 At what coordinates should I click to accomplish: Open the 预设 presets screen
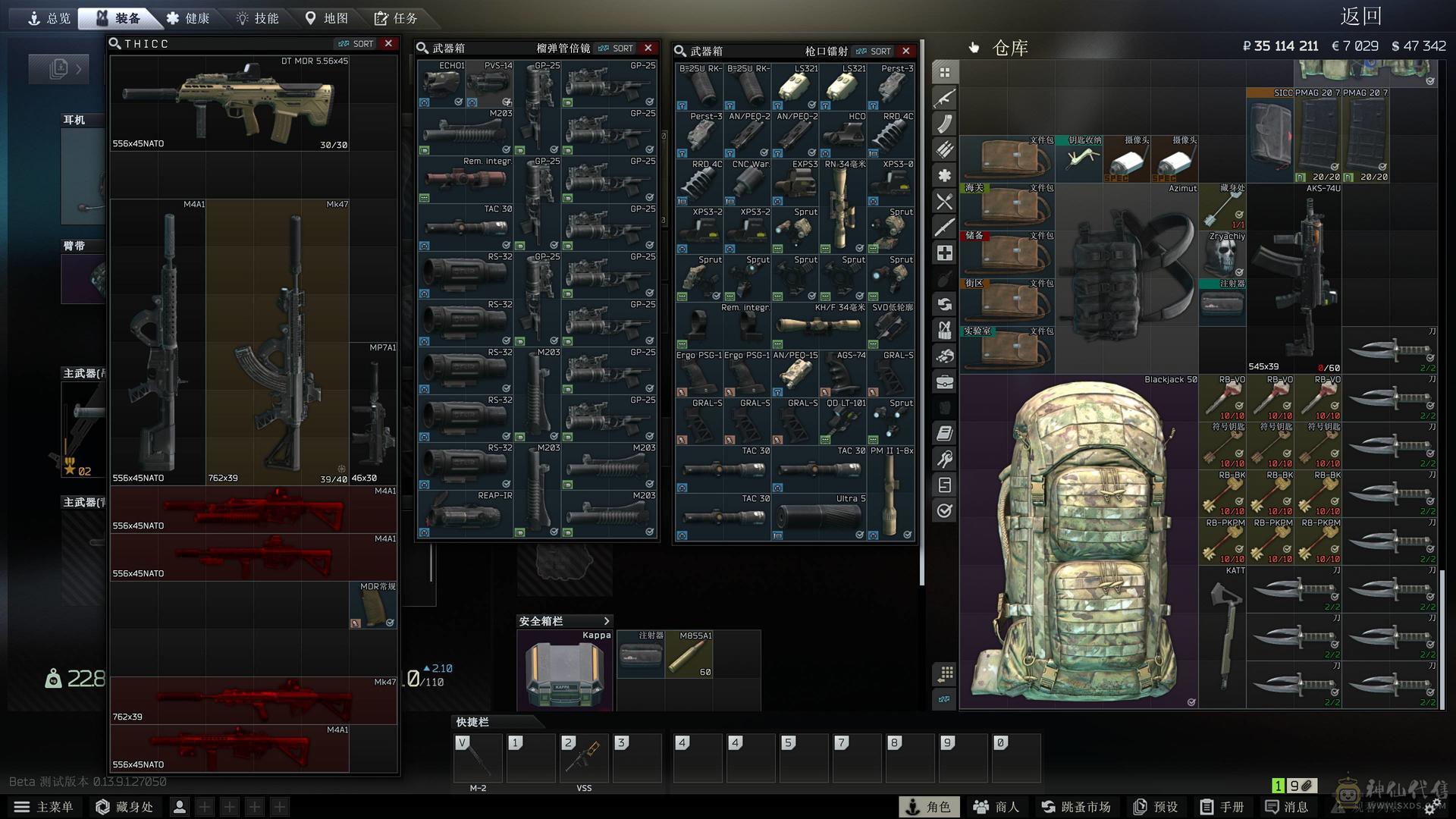pyautogui.click(x=1156, y=807)
